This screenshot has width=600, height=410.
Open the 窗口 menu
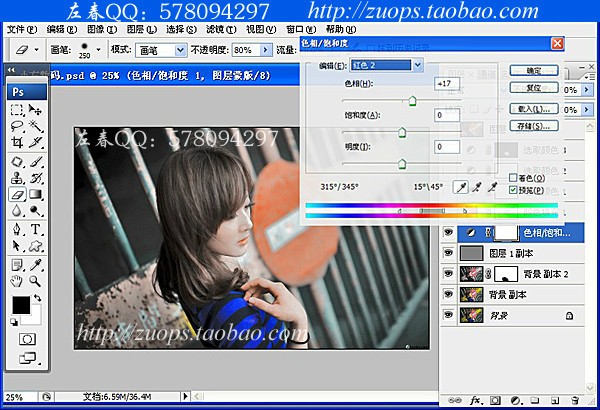[x=301, y=29]
